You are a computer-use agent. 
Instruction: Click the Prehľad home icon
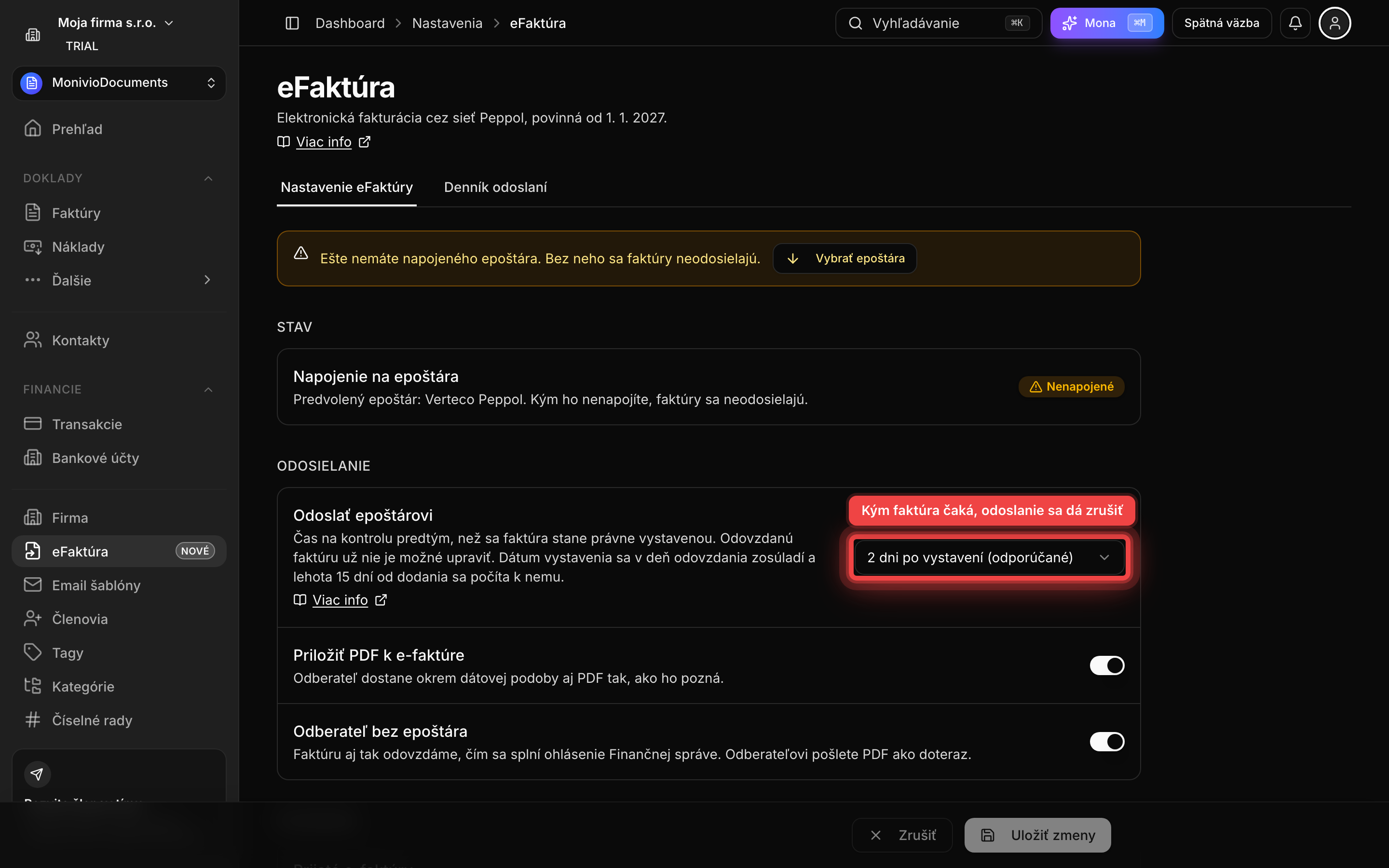click(x=33, y=129)
